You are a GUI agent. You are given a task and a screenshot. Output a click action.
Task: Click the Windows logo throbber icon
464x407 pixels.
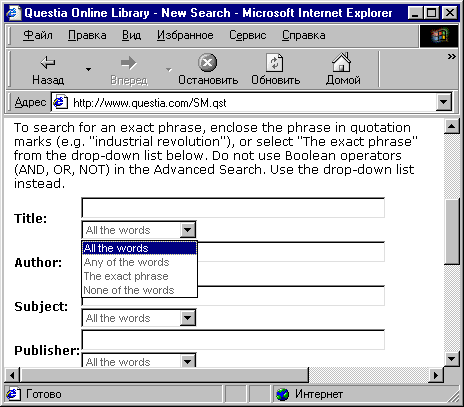[439, 36]
